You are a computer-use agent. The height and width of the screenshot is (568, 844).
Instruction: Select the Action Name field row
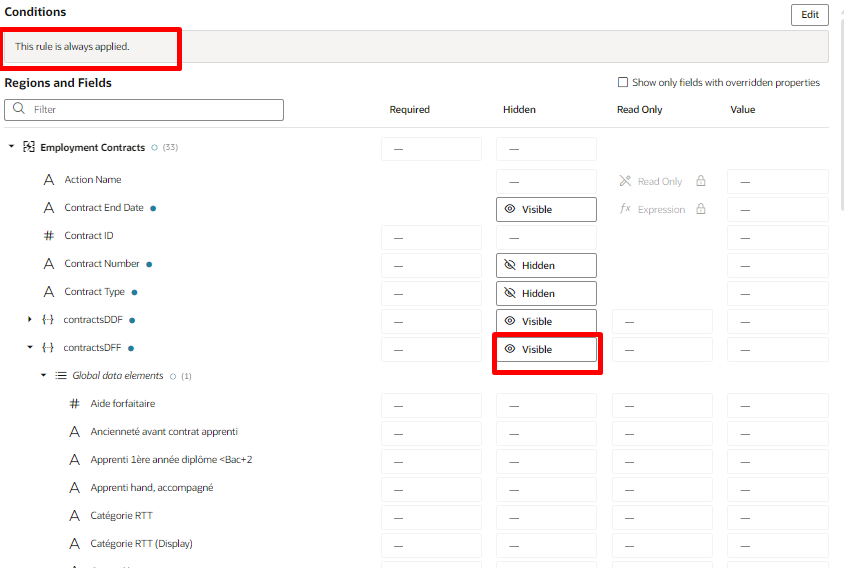click(93, 179)
